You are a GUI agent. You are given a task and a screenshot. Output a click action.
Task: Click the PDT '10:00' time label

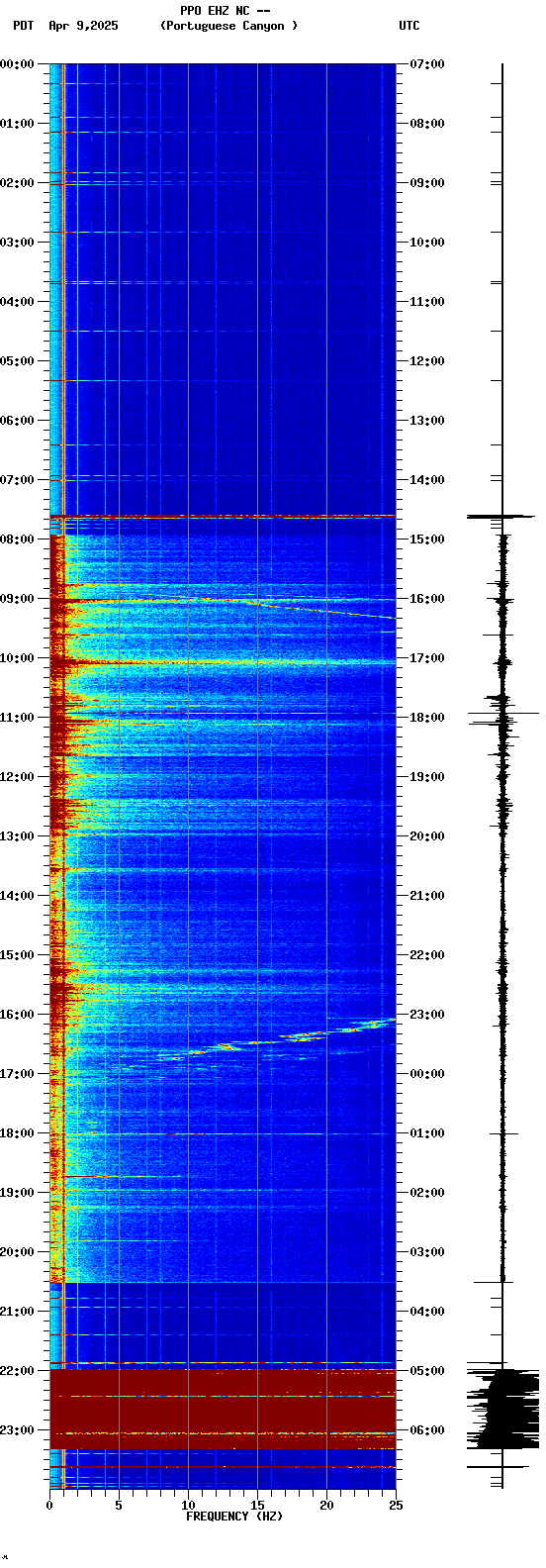tap(18, 658)
